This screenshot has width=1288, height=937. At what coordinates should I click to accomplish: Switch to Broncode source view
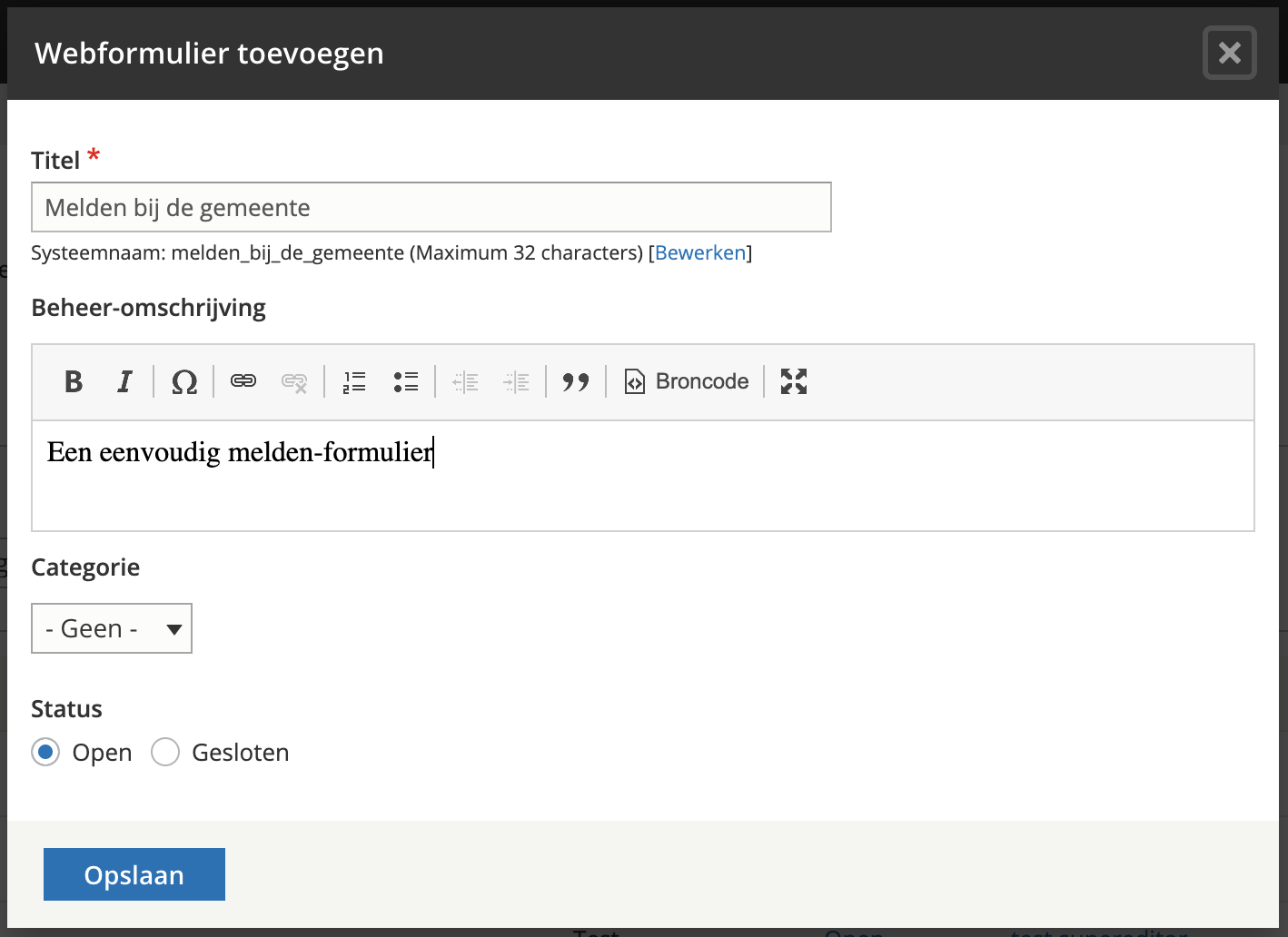pyautogui.click(x=687, y=381)
